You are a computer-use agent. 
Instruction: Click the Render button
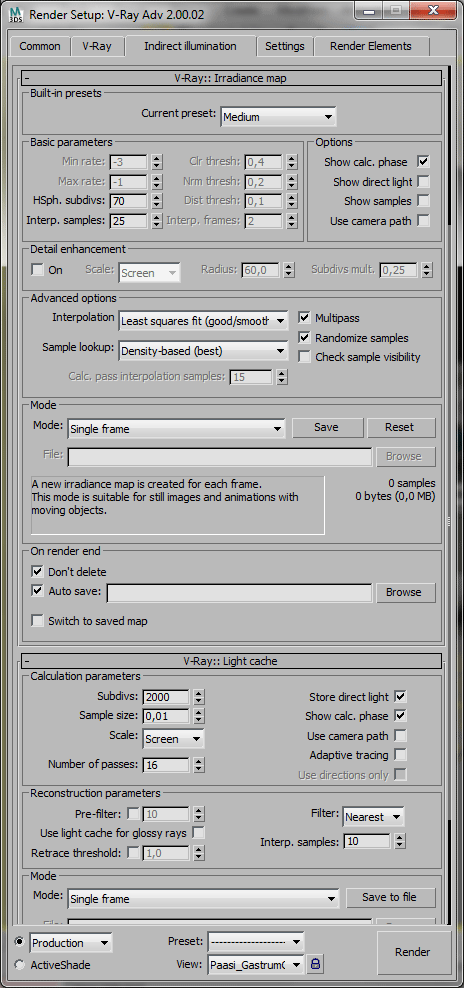pyautogui.click(x=412, y=951)
